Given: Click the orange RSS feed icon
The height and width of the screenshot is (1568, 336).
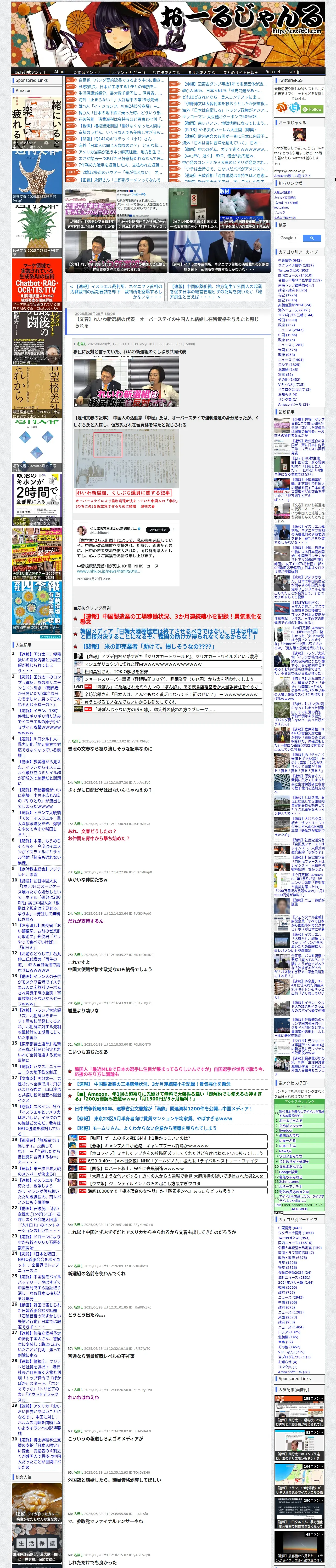Looking at the screenshot, I should click(x=282, y=108).
